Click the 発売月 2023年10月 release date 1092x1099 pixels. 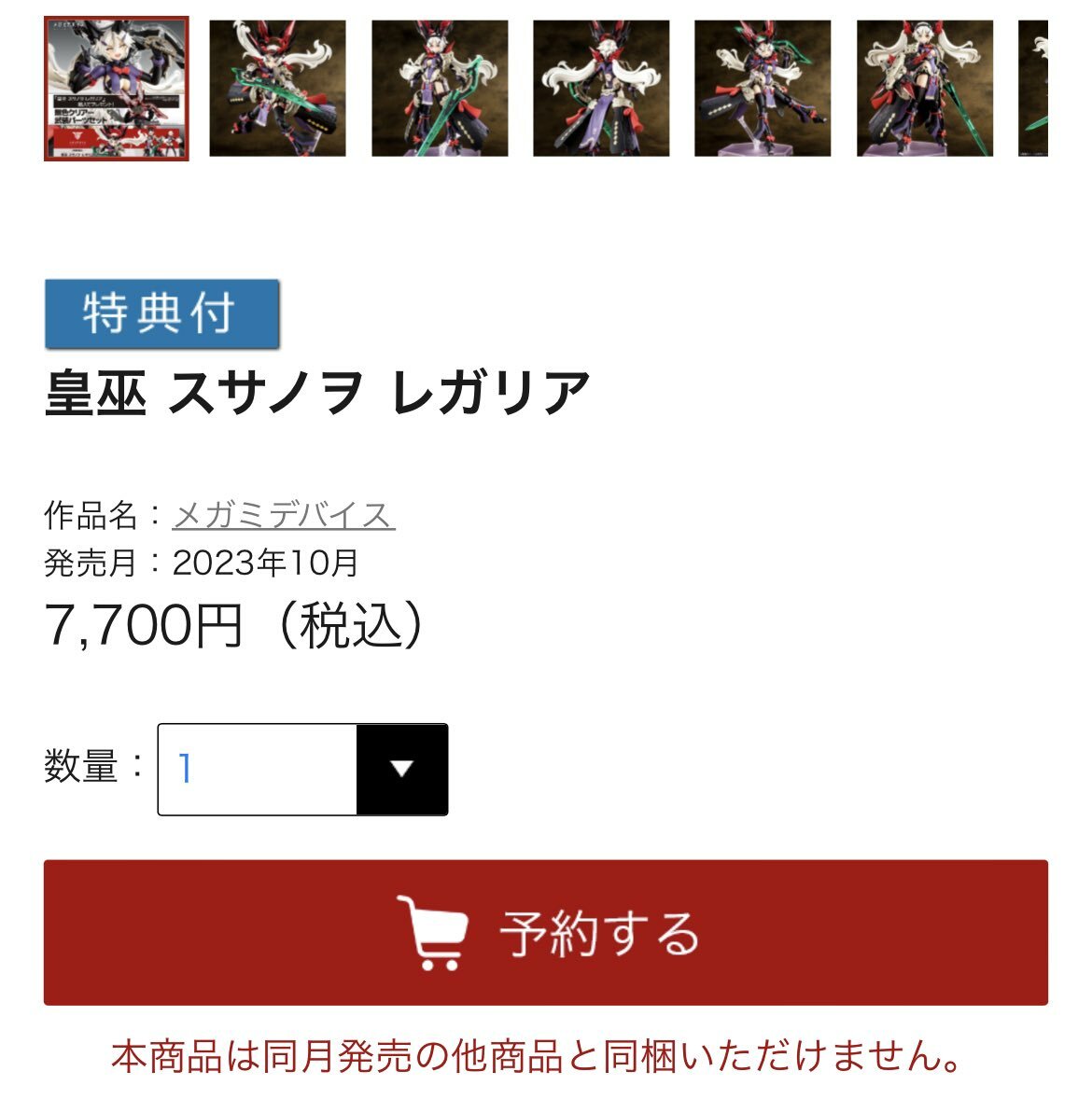(202, 563)
